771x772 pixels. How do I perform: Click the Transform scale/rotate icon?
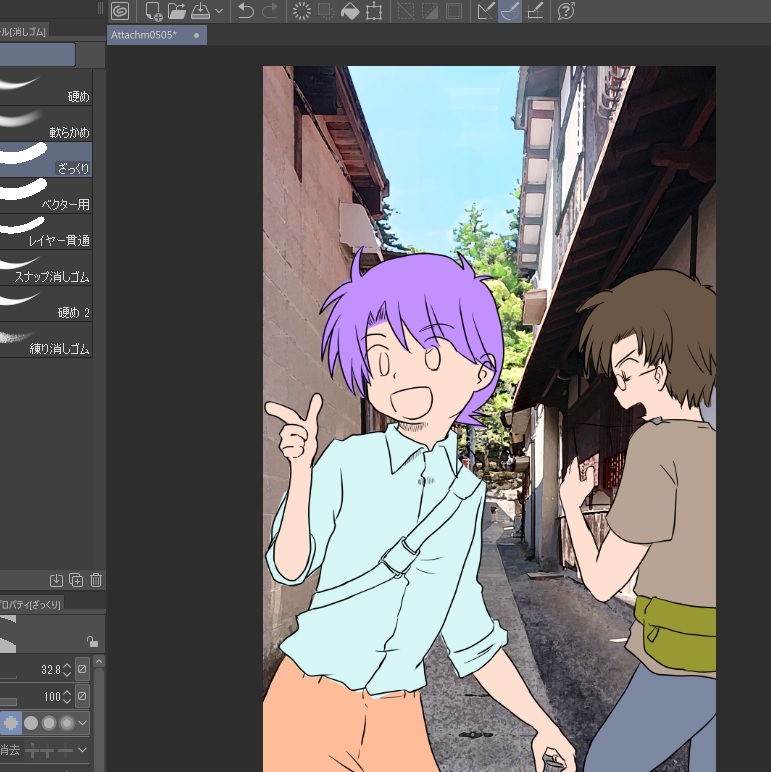[374, 11]
